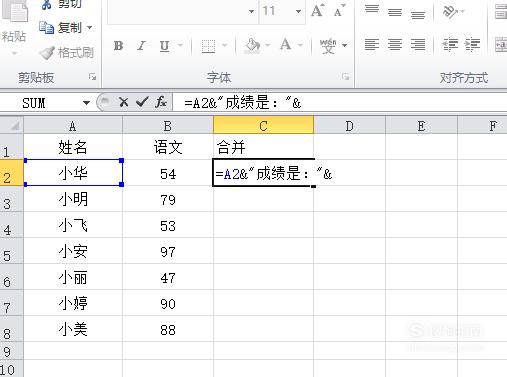This screenshot has width=507, height=377.
Task: Click cell with value 54
Action: 168,173
